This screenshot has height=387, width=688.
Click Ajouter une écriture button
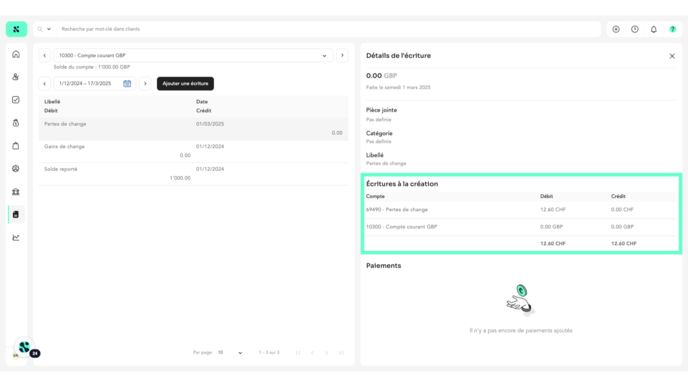click(x=185, y=83)
